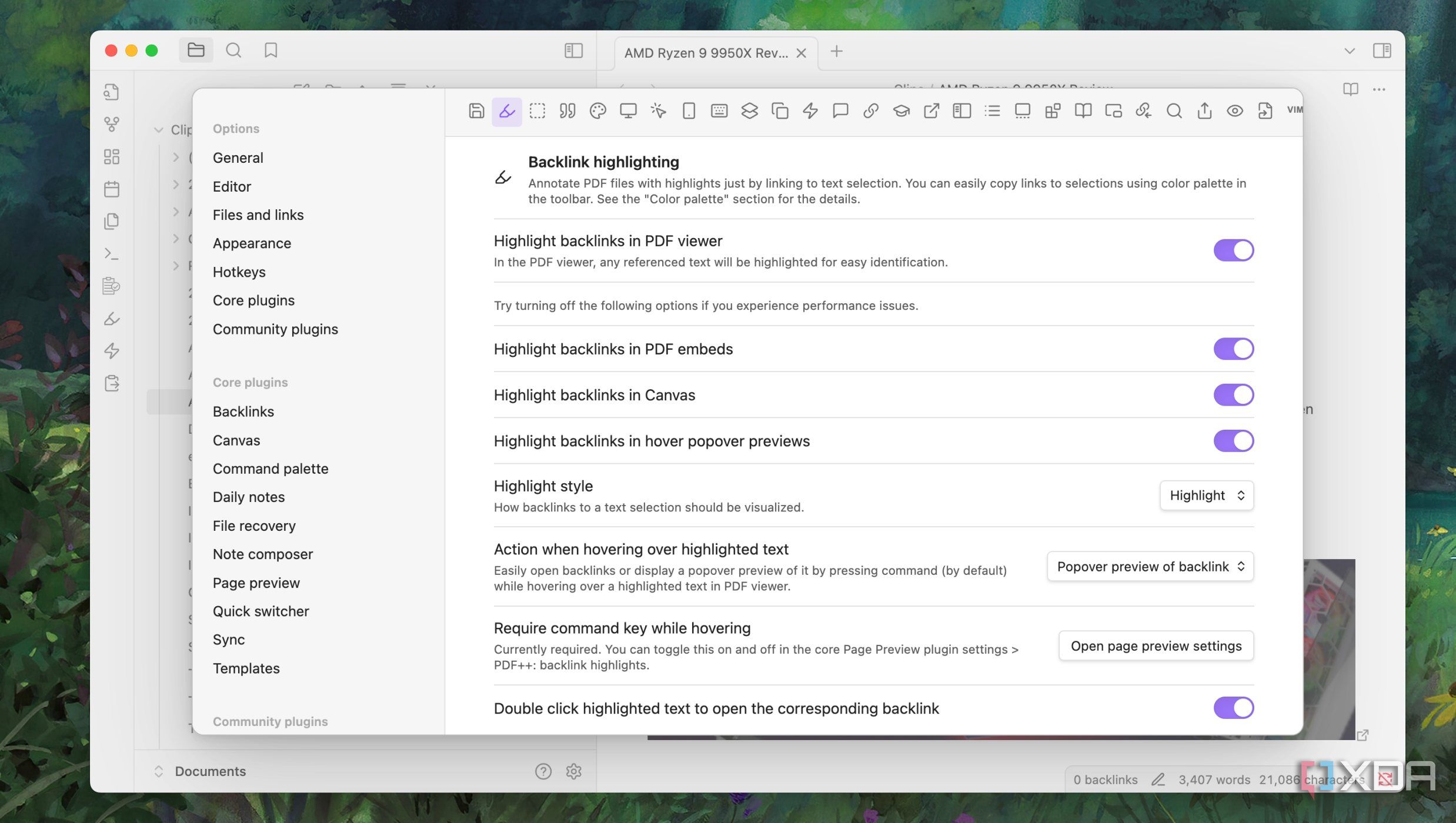Open command palette terminal ribbon icon
This screenshot has height=823, width=1456.
111,253
